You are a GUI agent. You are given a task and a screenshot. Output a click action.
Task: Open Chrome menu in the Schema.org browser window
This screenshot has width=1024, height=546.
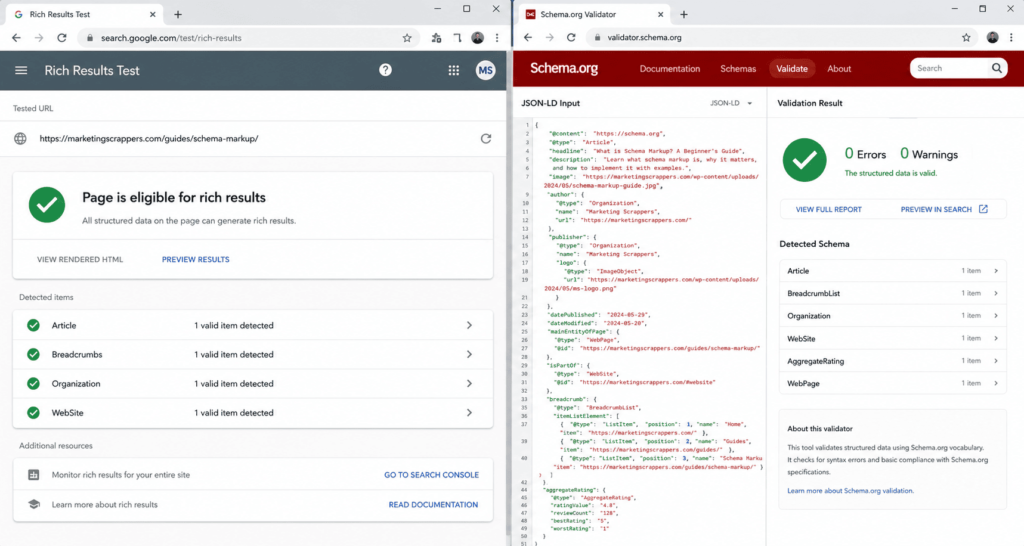(1012, 37)
